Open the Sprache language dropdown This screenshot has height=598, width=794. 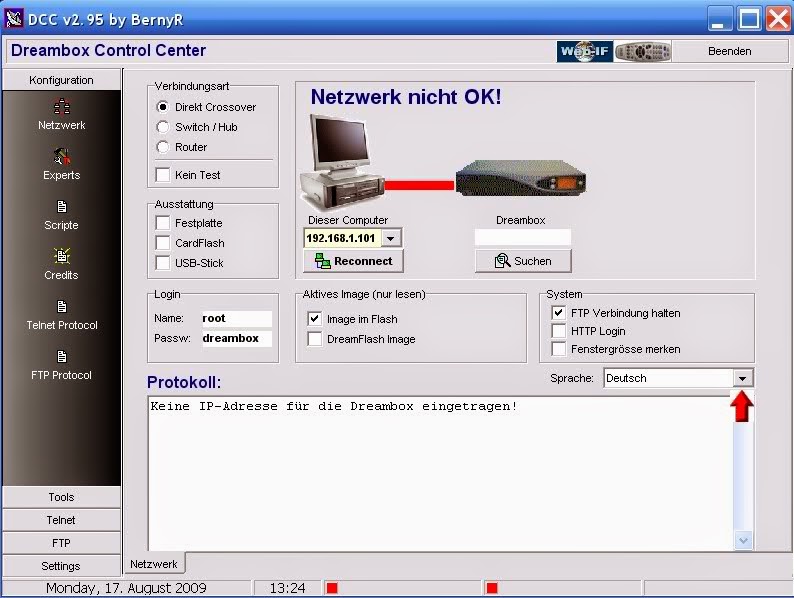(742, 378)
